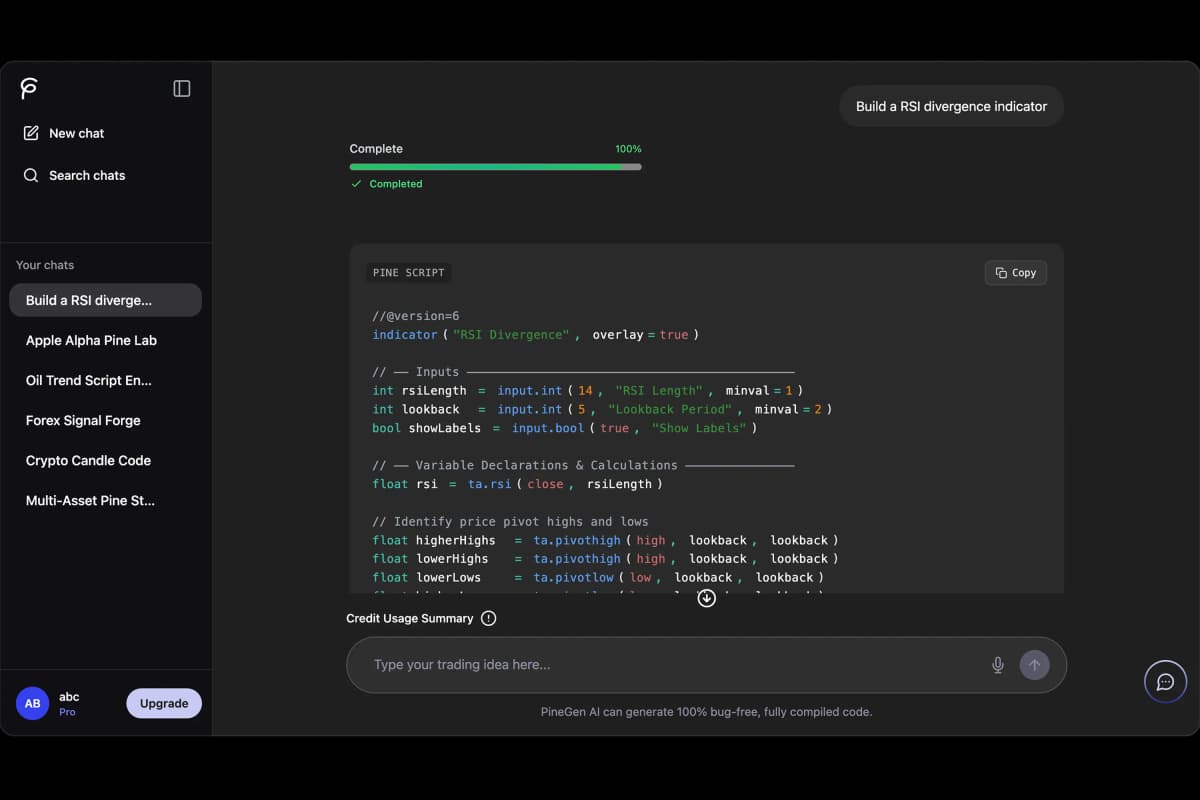The image size is (1200, 800).
Task: Click the Credit Usage Summary info icon
Action: point(488,618)
